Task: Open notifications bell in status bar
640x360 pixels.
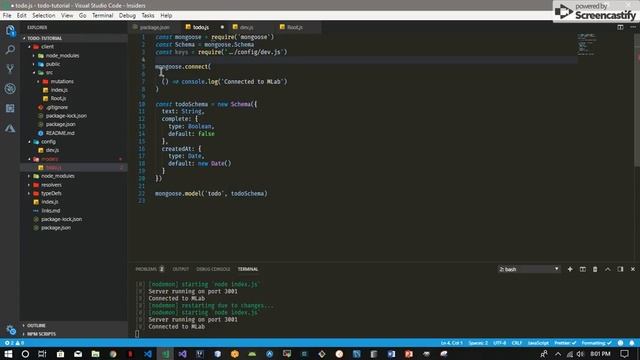Action: click(x=632, y=343)
